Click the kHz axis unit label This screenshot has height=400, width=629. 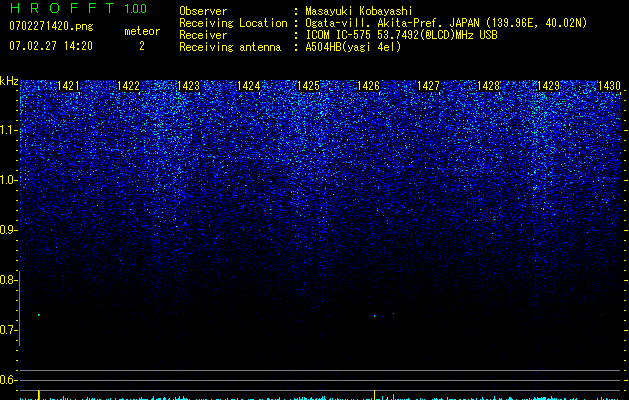9,81
